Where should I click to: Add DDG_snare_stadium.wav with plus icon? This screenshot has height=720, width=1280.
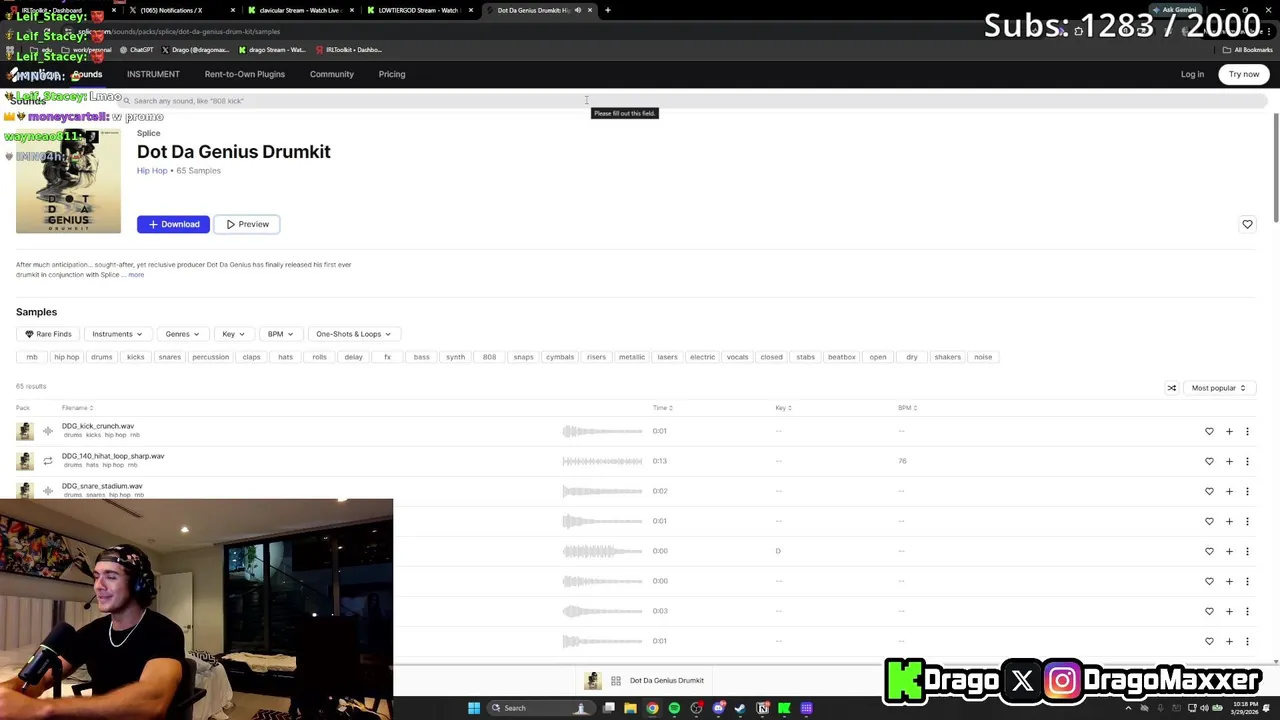coord(1229,491)
